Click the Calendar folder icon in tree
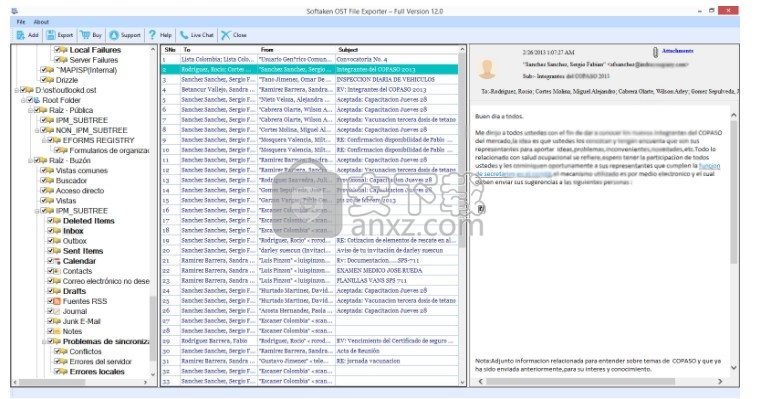This screenshot has width=761, height=399. point(57,261)
